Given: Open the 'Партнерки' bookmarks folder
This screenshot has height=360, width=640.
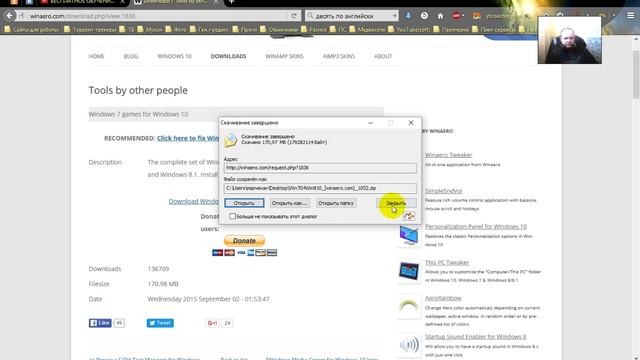Looking at the screenshot, I should (x=451, y=29).
